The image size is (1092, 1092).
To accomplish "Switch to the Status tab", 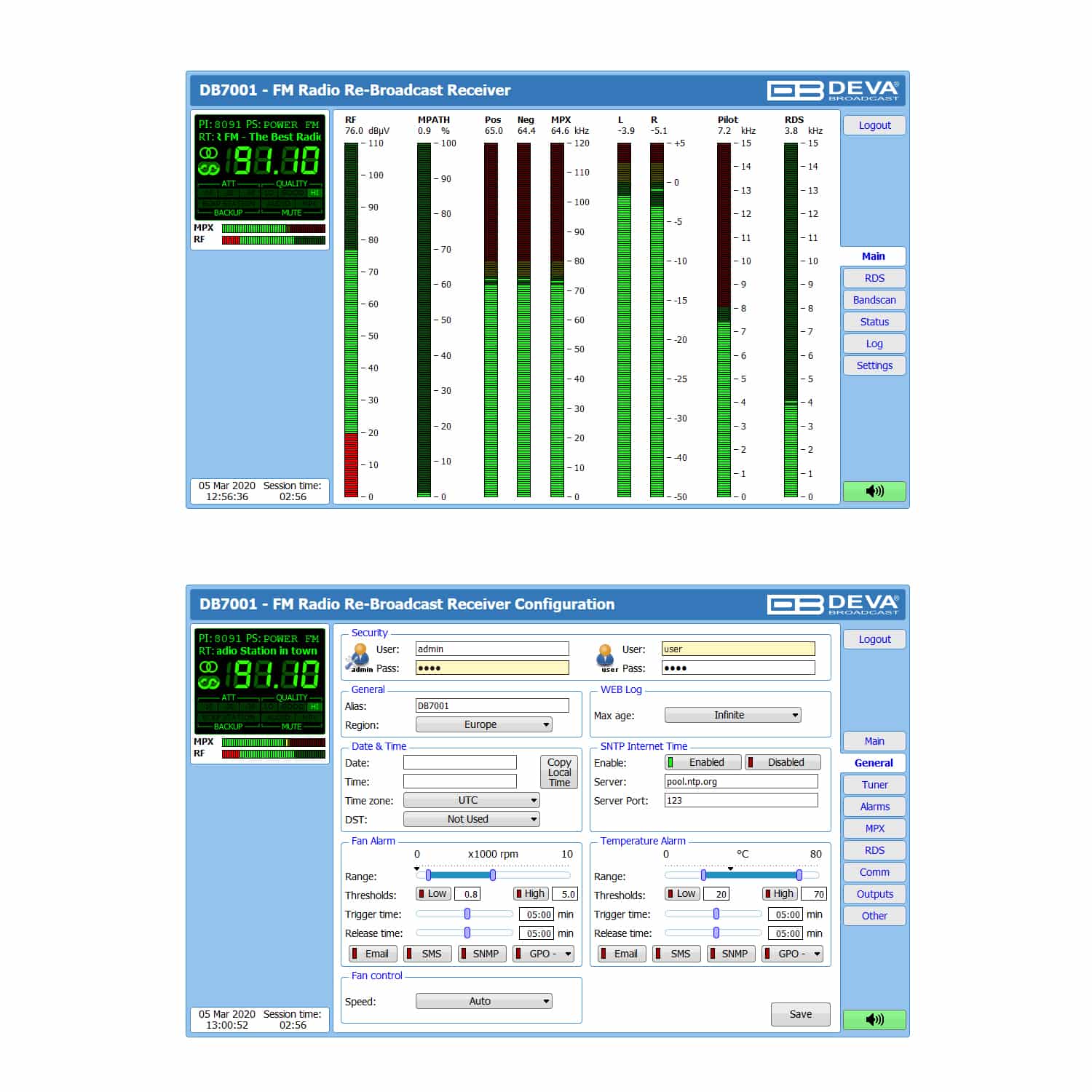I will point(874,322).
